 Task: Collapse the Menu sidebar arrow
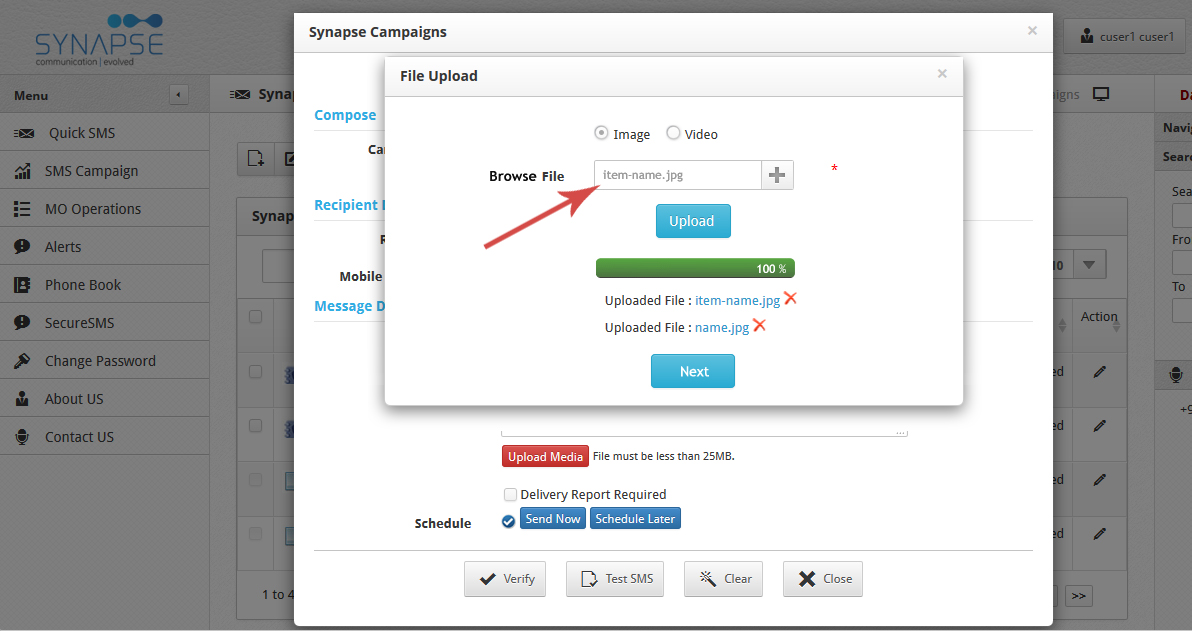(x=178, y=95)
